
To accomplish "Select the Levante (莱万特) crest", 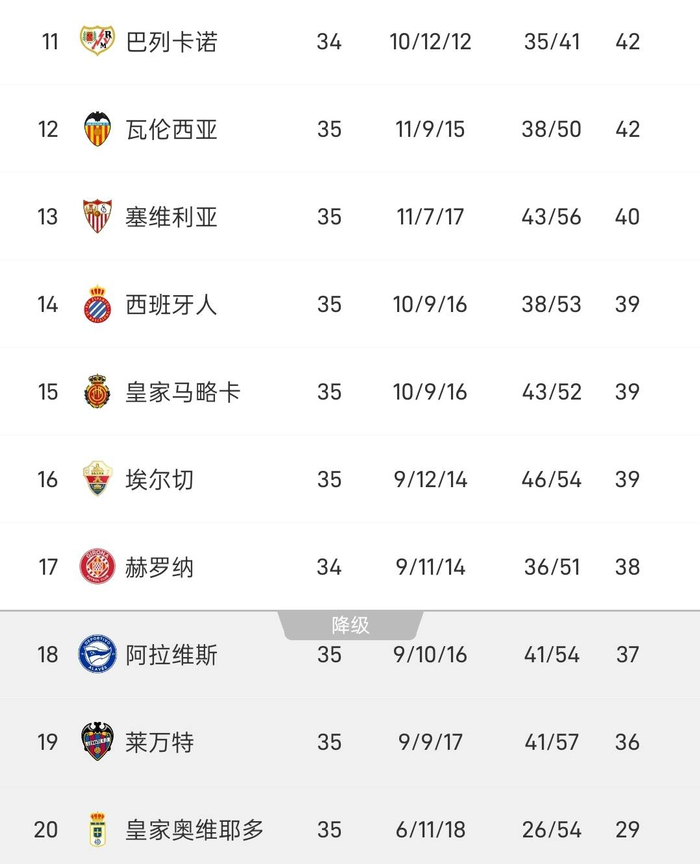I will coord(98,741).
